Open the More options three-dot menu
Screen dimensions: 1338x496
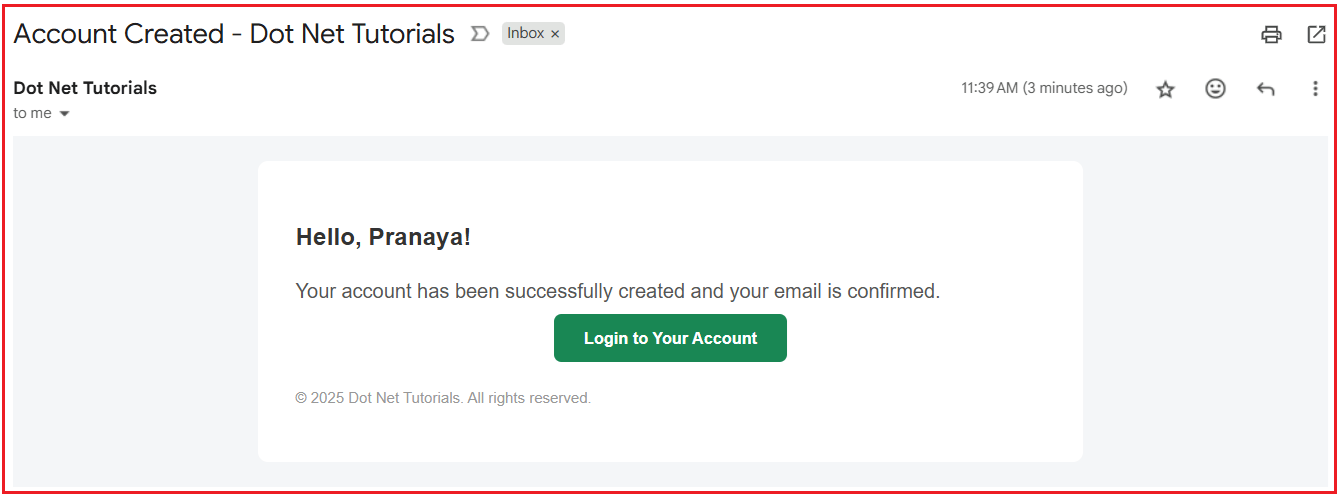click(1315, 89)
